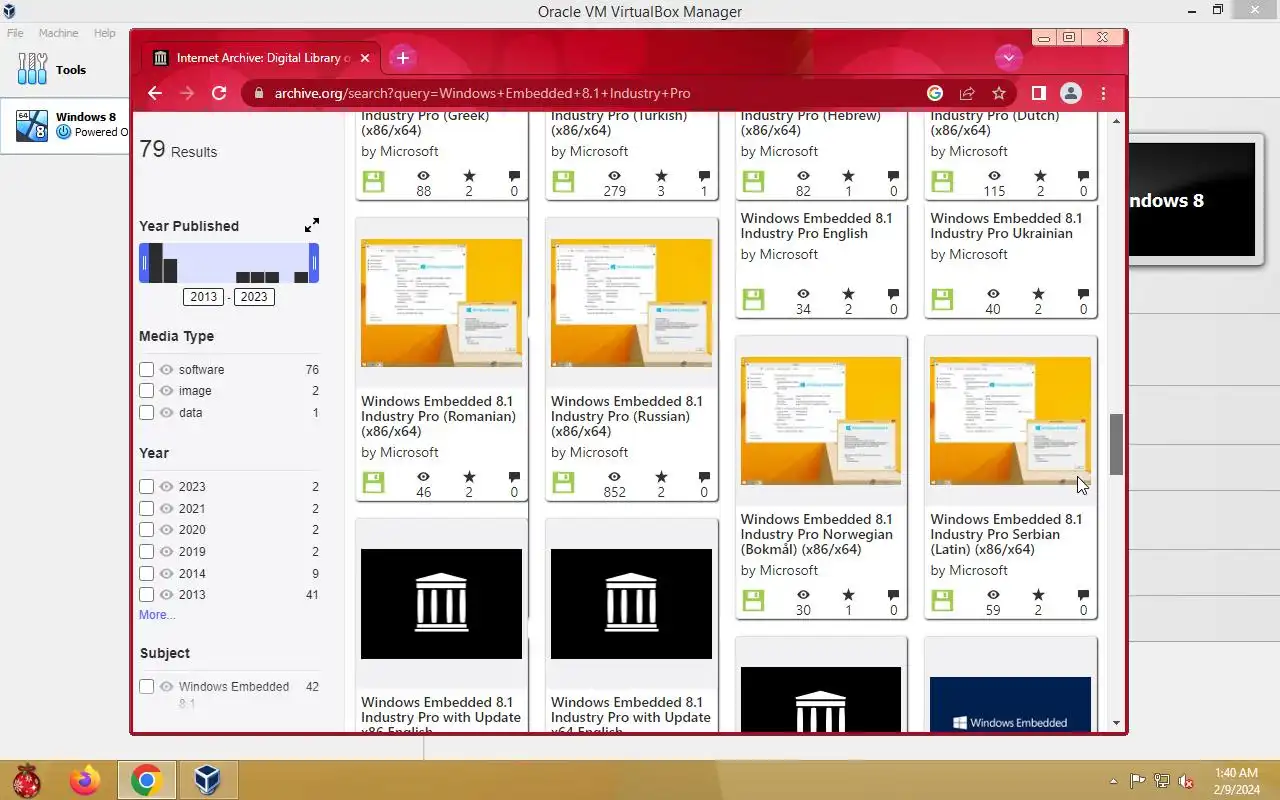Click the 2023 end year field
Viewport: 1280px width, 800px height.
pyautogui.click(x=254, y=297)
